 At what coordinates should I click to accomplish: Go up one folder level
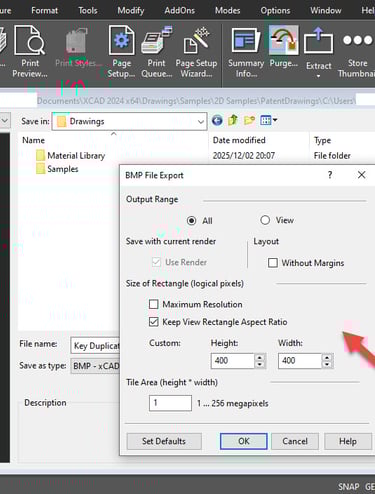[x=233, y=120]
